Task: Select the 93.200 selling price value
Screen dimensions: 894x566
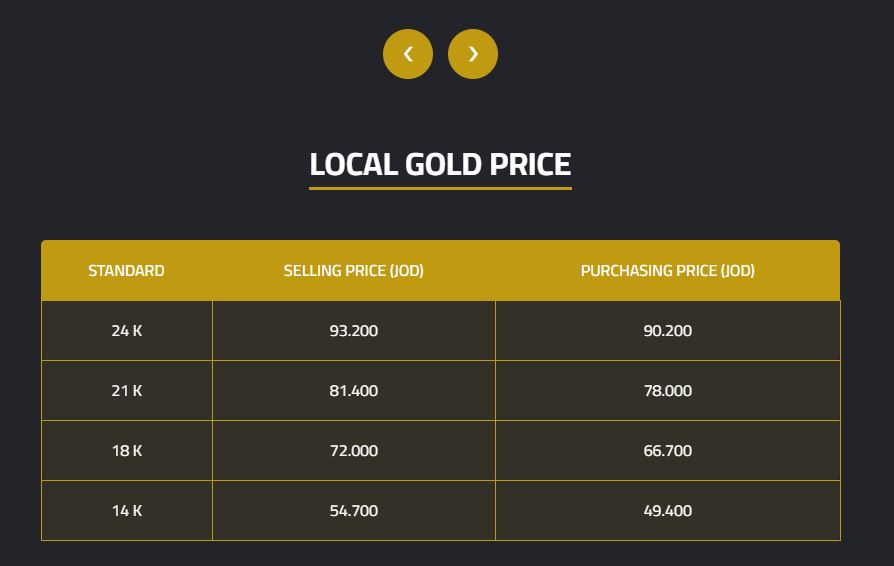Action: [x=353, y=331]
